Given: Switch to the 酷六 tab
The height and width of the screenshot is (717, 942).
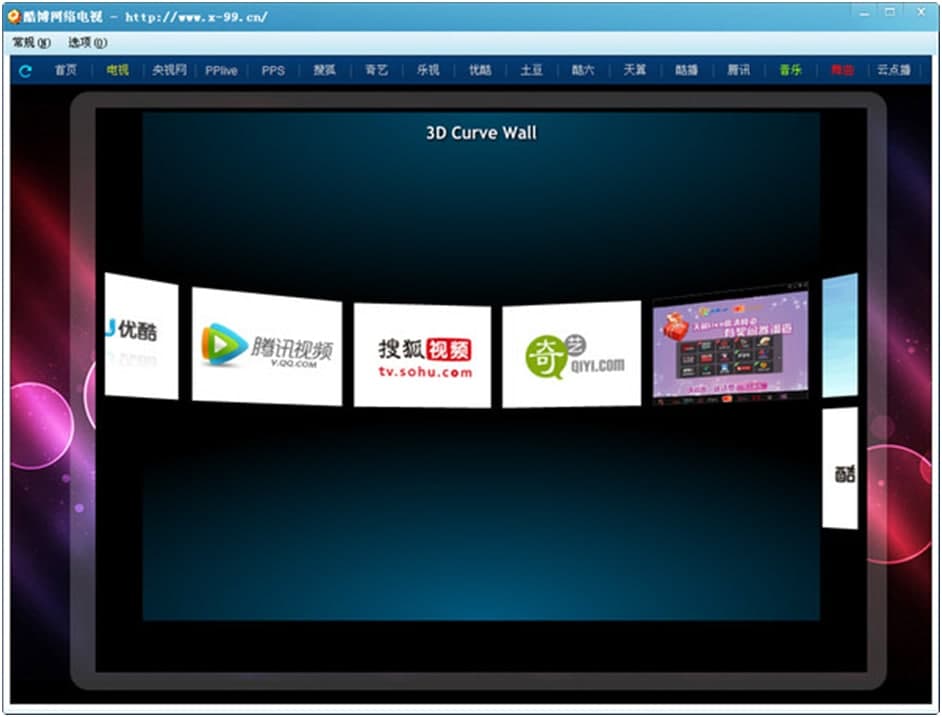Looking at the screenshot, I should [583, 70].
